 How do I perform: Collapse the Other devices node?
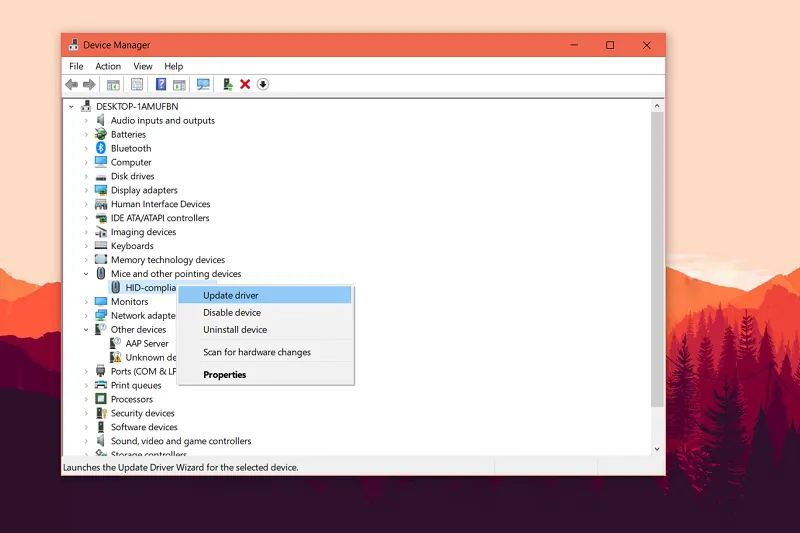pyautogui.click(x=86, y=329)
